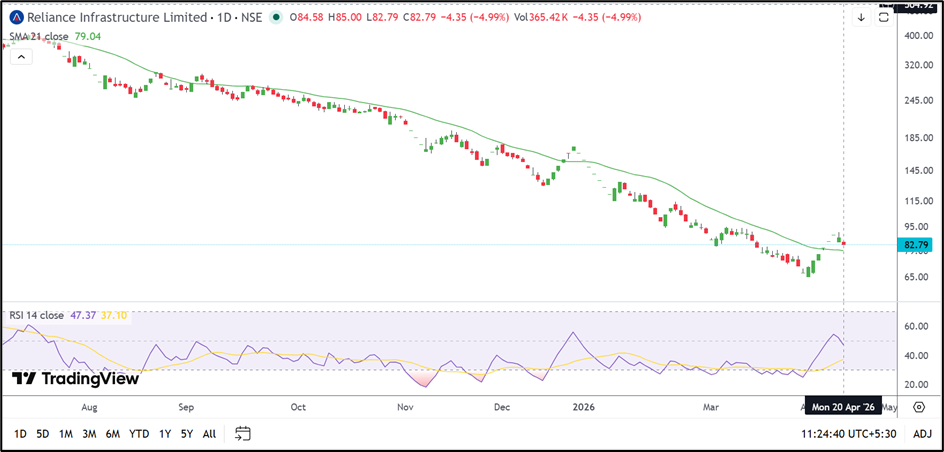Show the 5Y time range

[186, 433]
